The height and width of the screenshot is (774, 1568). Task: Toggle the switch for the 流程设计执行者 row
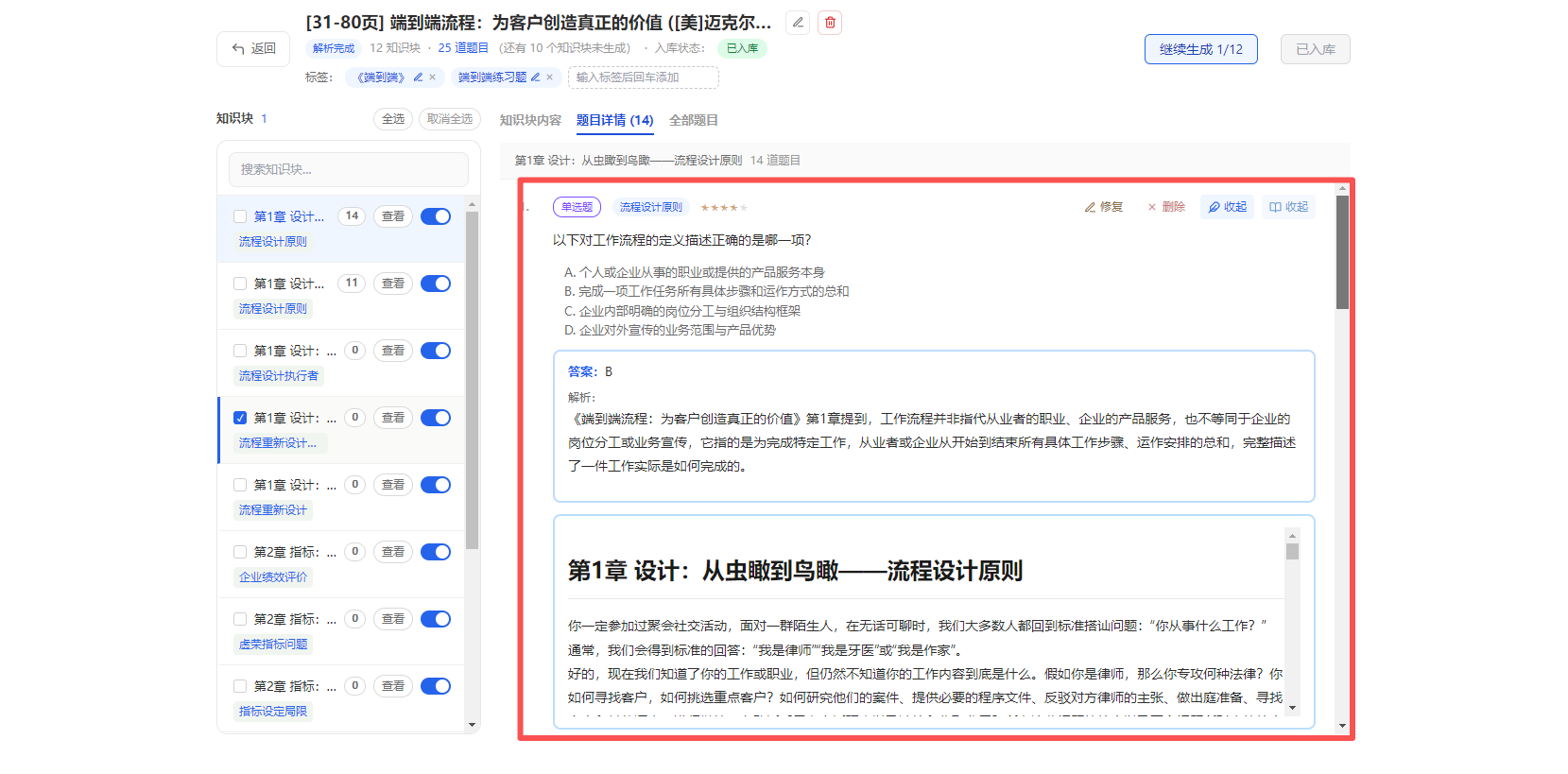point(436,351)
